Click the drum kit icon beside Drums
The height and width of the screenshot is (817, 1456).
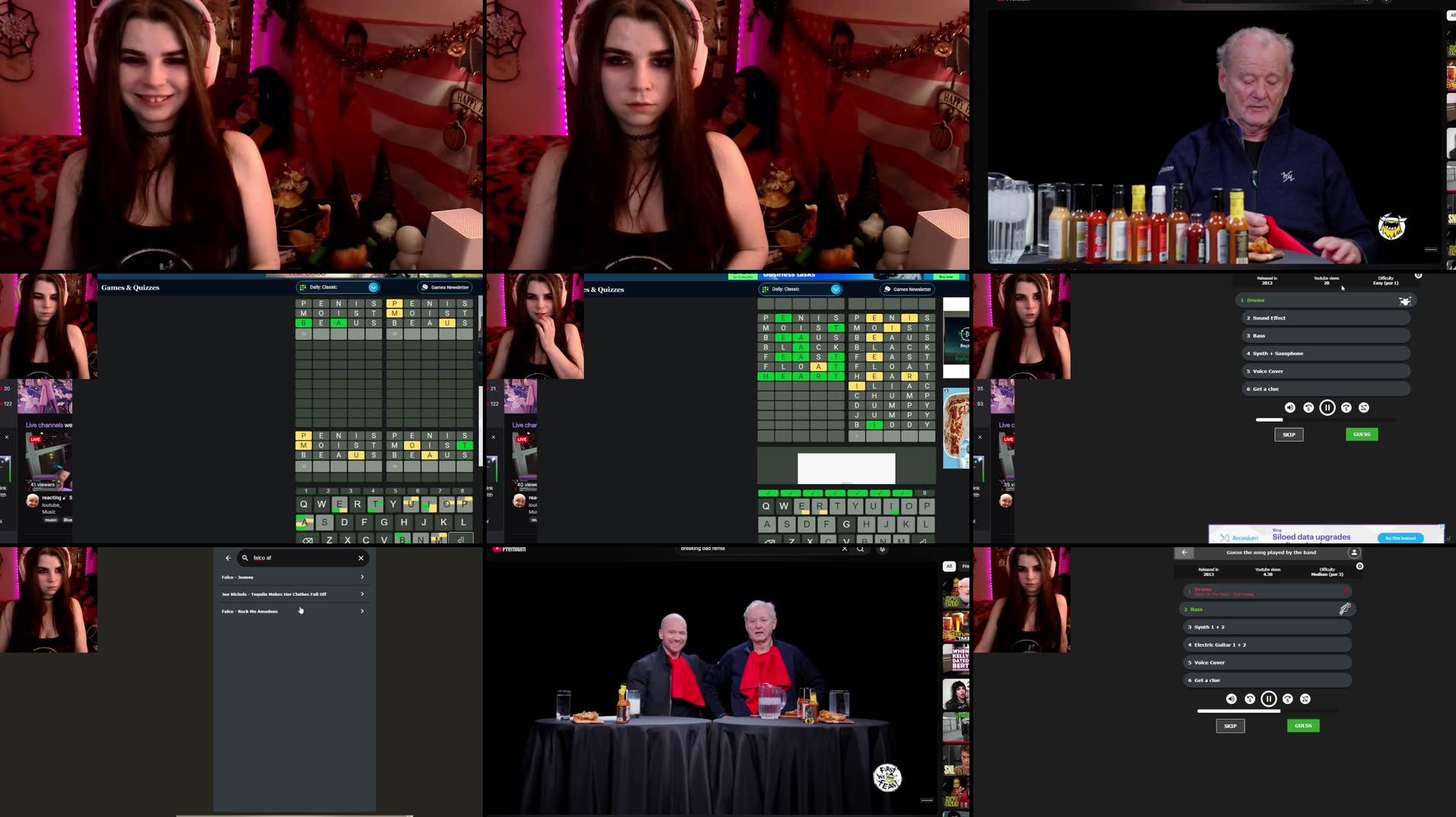tap(1405, 300)
